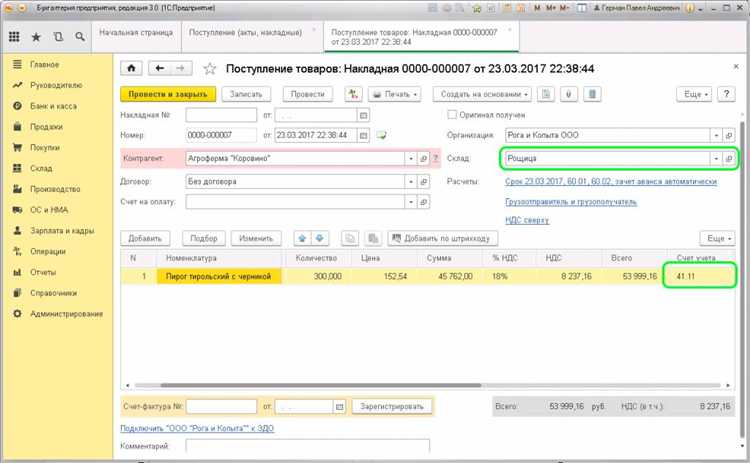Open the Склад field dropdown arrow
Viewport: 750px width, 463px height.
(715, 158)
